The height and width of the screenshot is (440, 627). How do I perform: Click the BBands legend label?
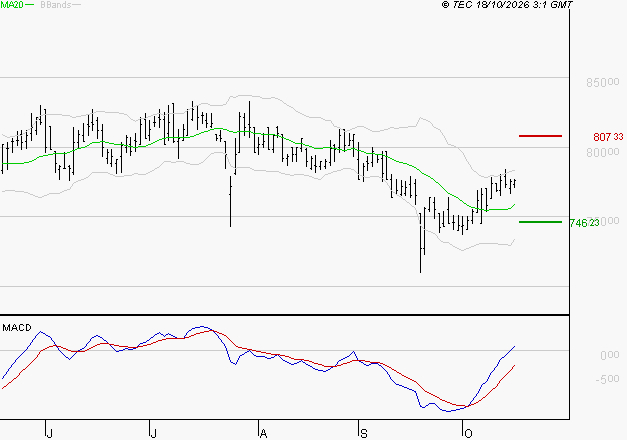click(x=56, y=5)
